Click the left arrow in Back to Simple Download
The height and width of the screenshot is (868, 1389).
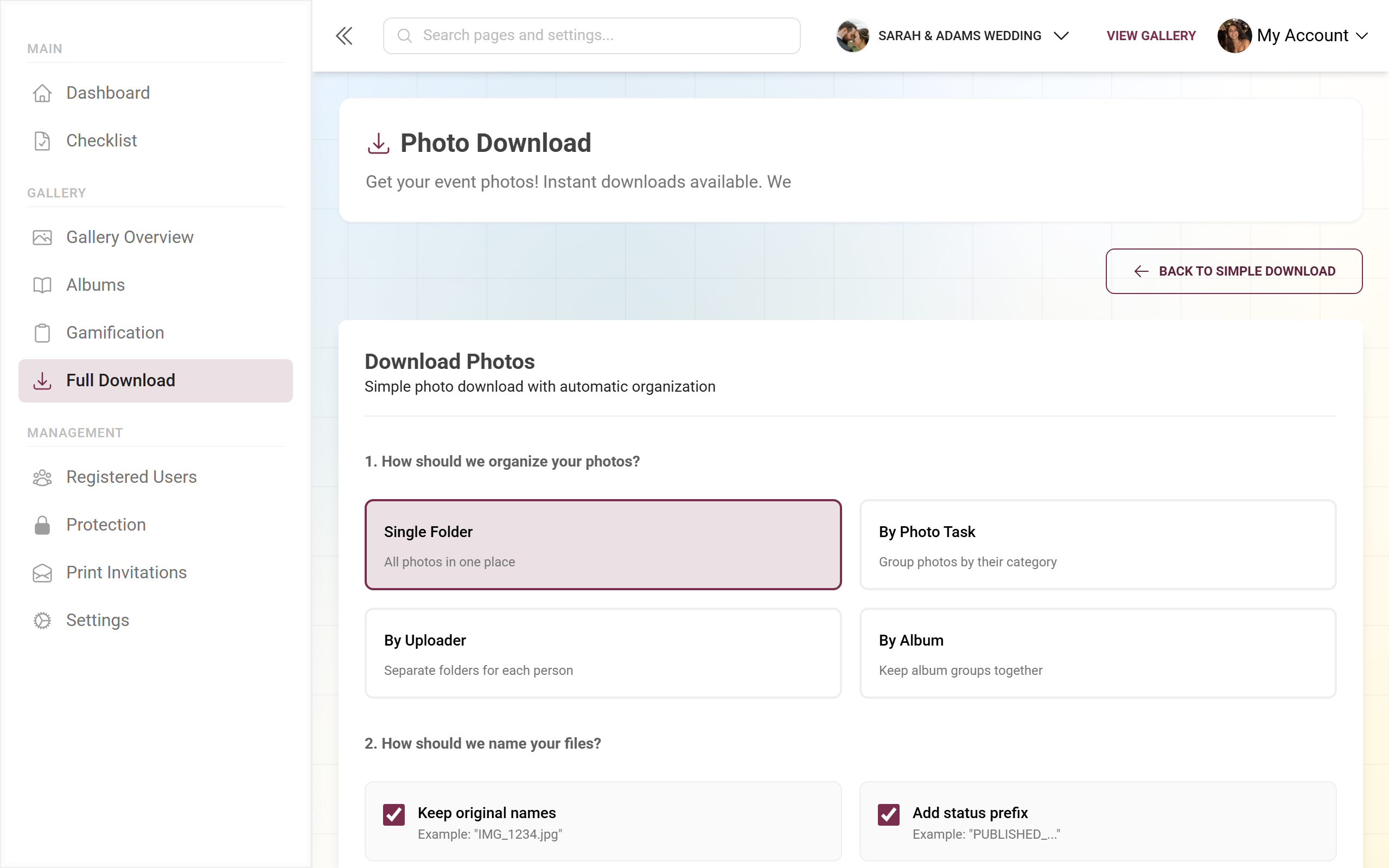pyautogui.click(x=1141, y=271)
